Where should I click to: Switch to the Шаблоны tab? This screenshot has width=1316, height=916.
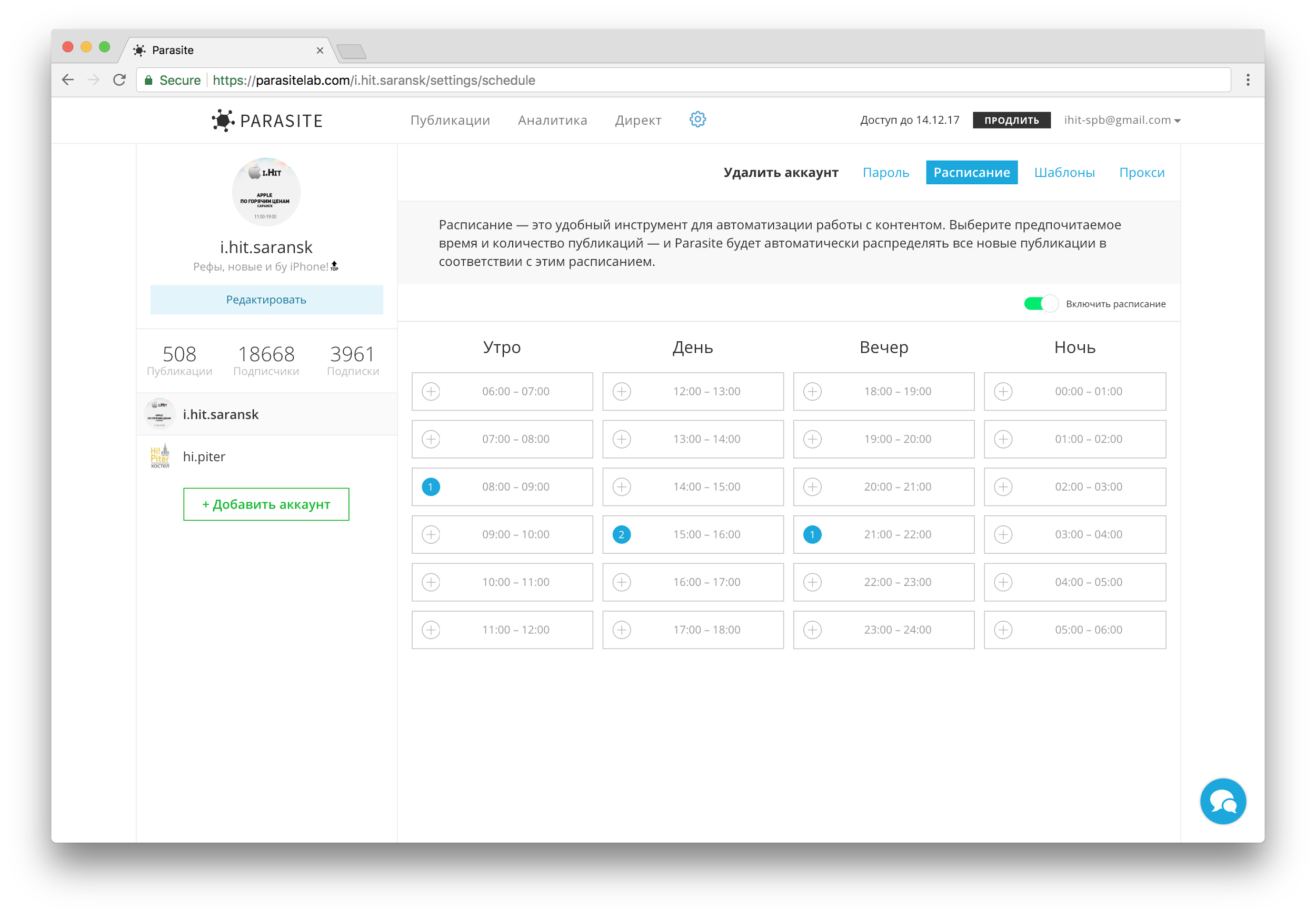coord(1064,173)
